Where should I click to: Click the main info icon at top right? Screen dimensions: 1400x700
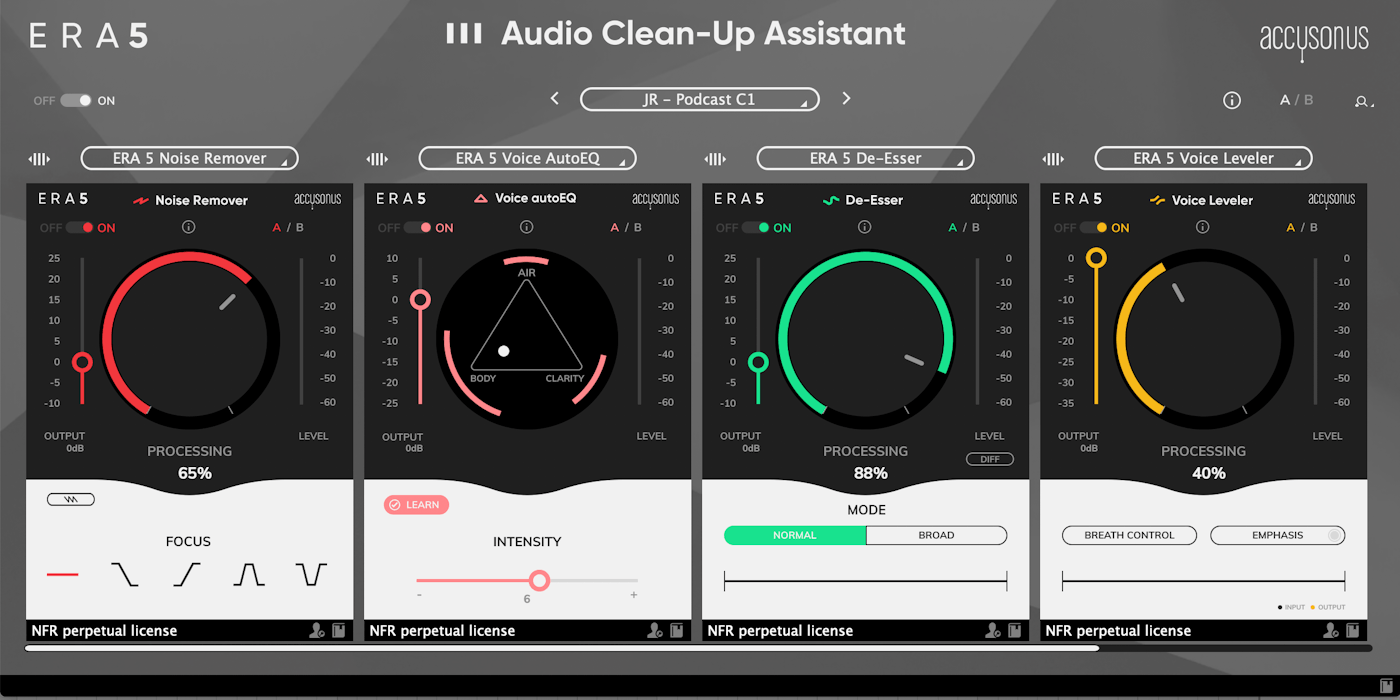[x=1232, y=100]
